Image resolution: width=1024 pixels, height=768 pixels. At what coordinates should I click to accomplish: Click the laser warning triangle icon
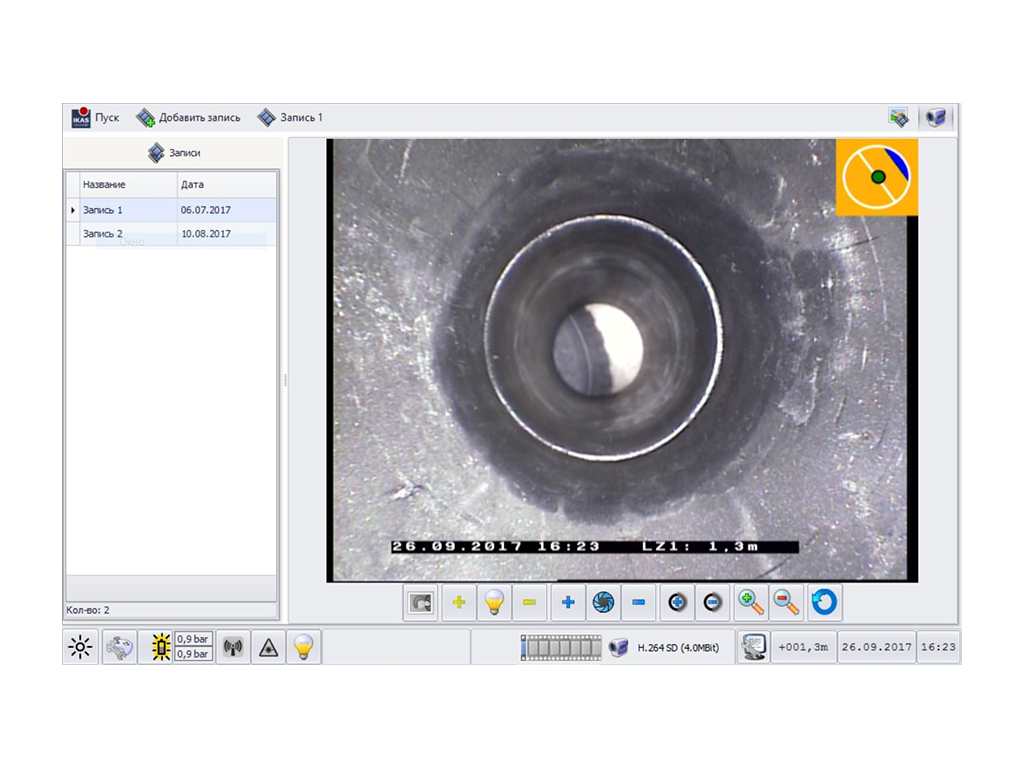click(x=268, y=648)
